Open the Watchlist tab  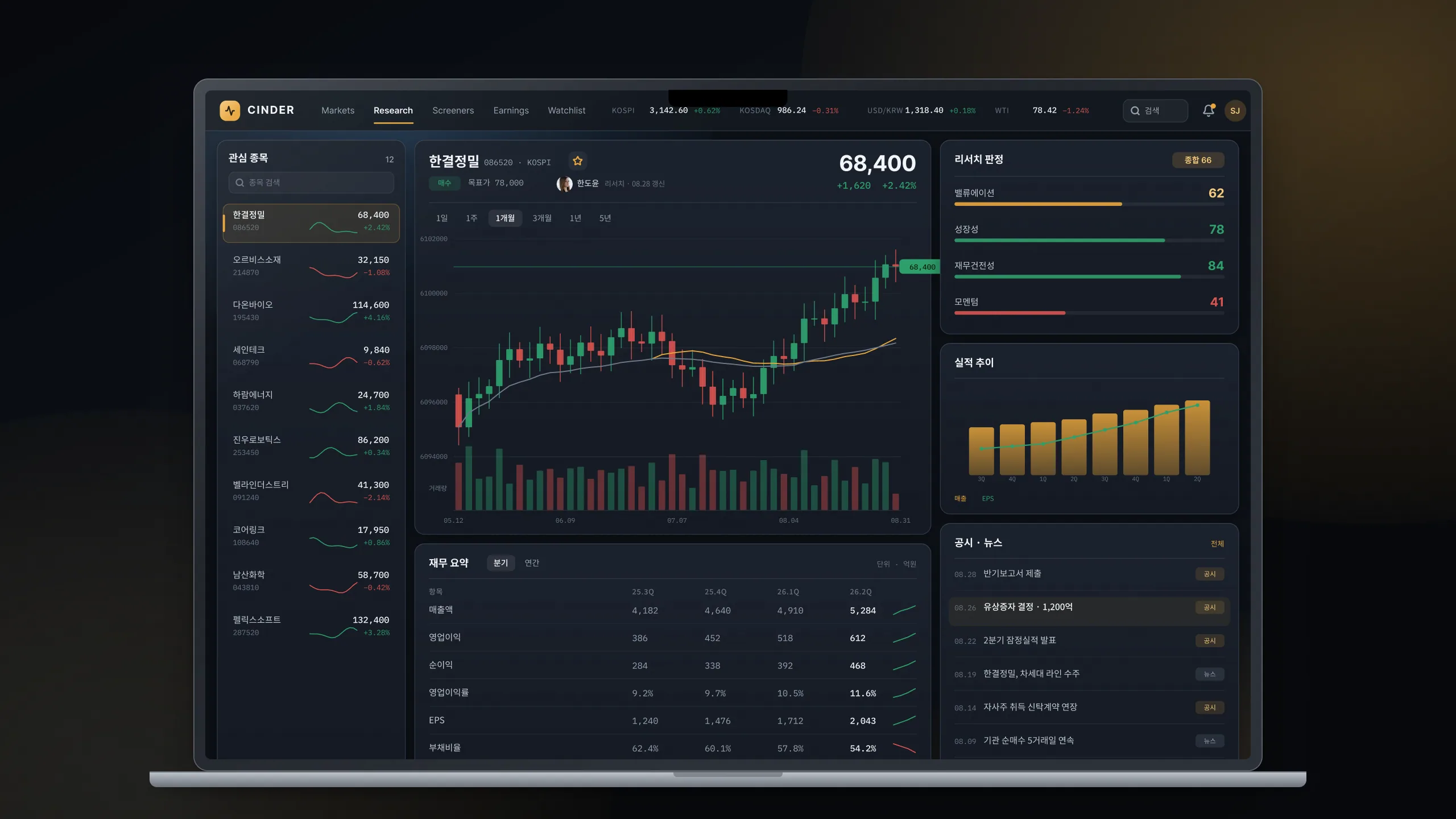pyautogui.click(x=566, y=110)
